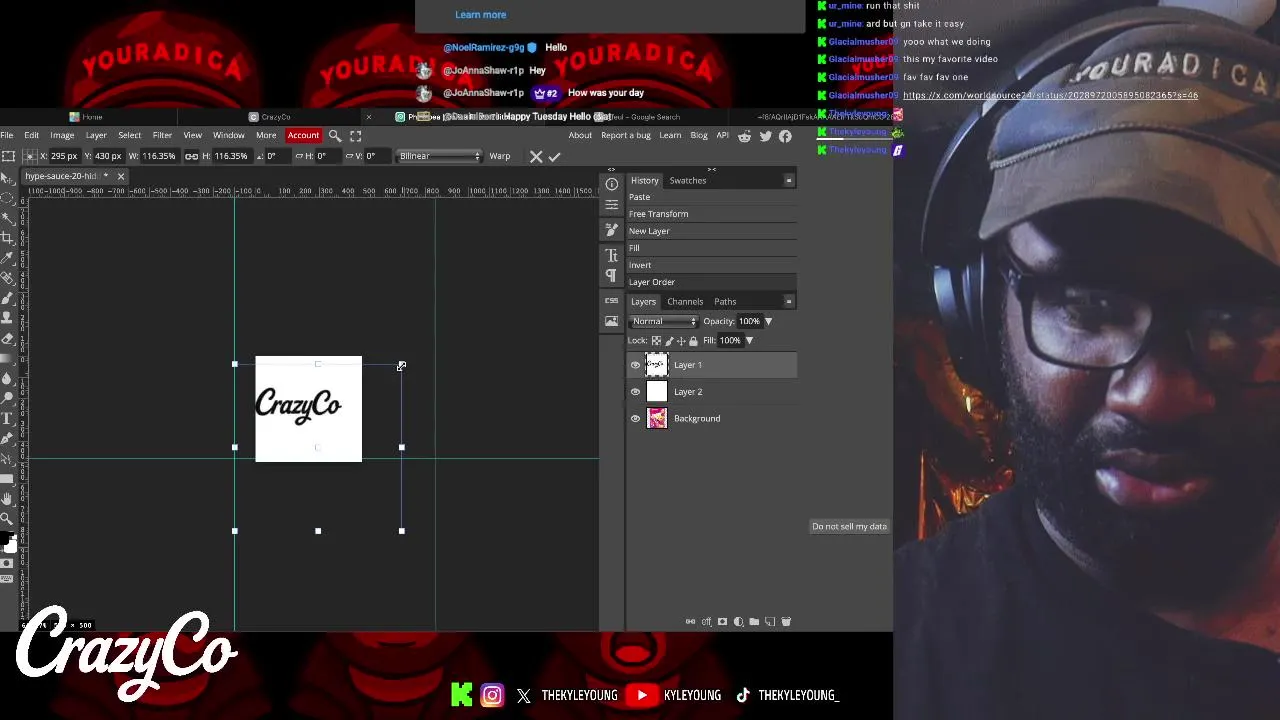Open the Fill slider arrow
Screen dimensions: 1280x720
(749, 341)
